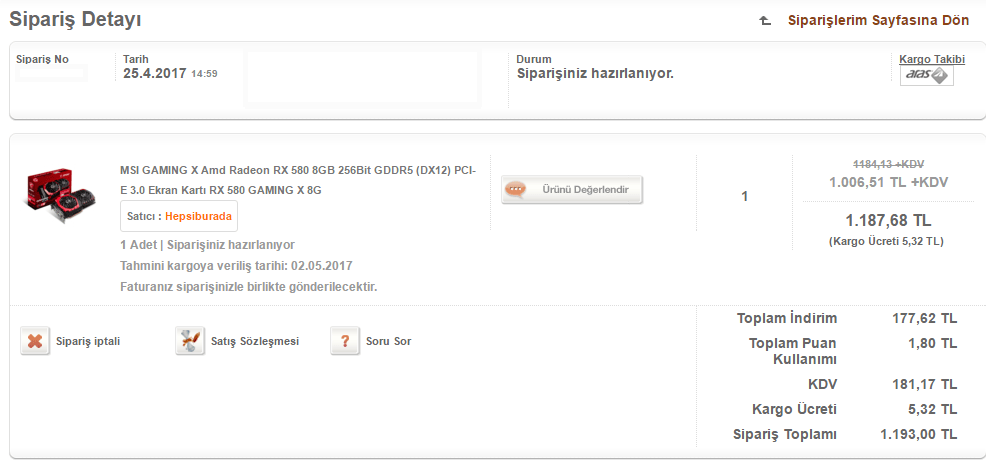1000x461 pixels.
Task: Click the red X order cancel icon
Action: (x=35, y=341)
